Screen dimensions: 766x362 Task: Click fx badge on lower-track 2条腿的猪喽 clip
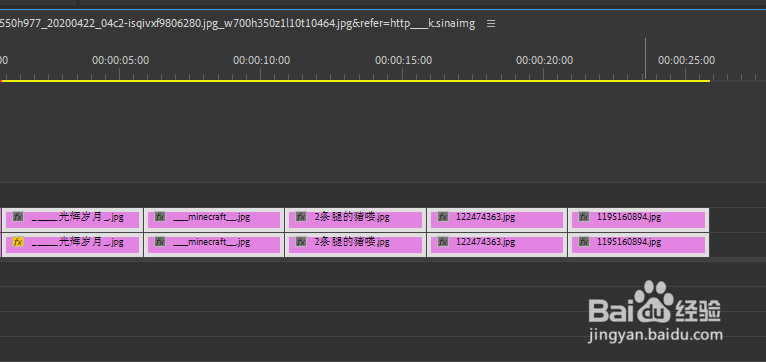pyautogui.click(x=301, y=241)
